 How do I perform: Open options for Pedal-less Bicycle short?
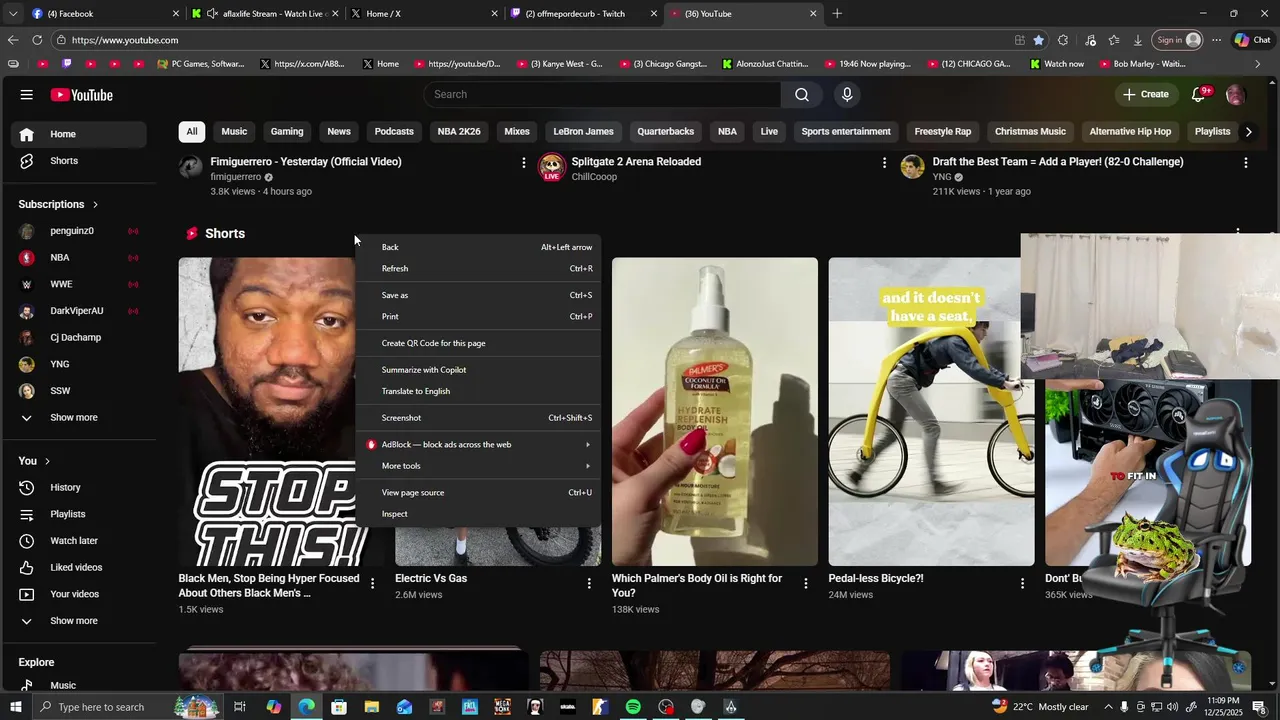[1022, 583]
